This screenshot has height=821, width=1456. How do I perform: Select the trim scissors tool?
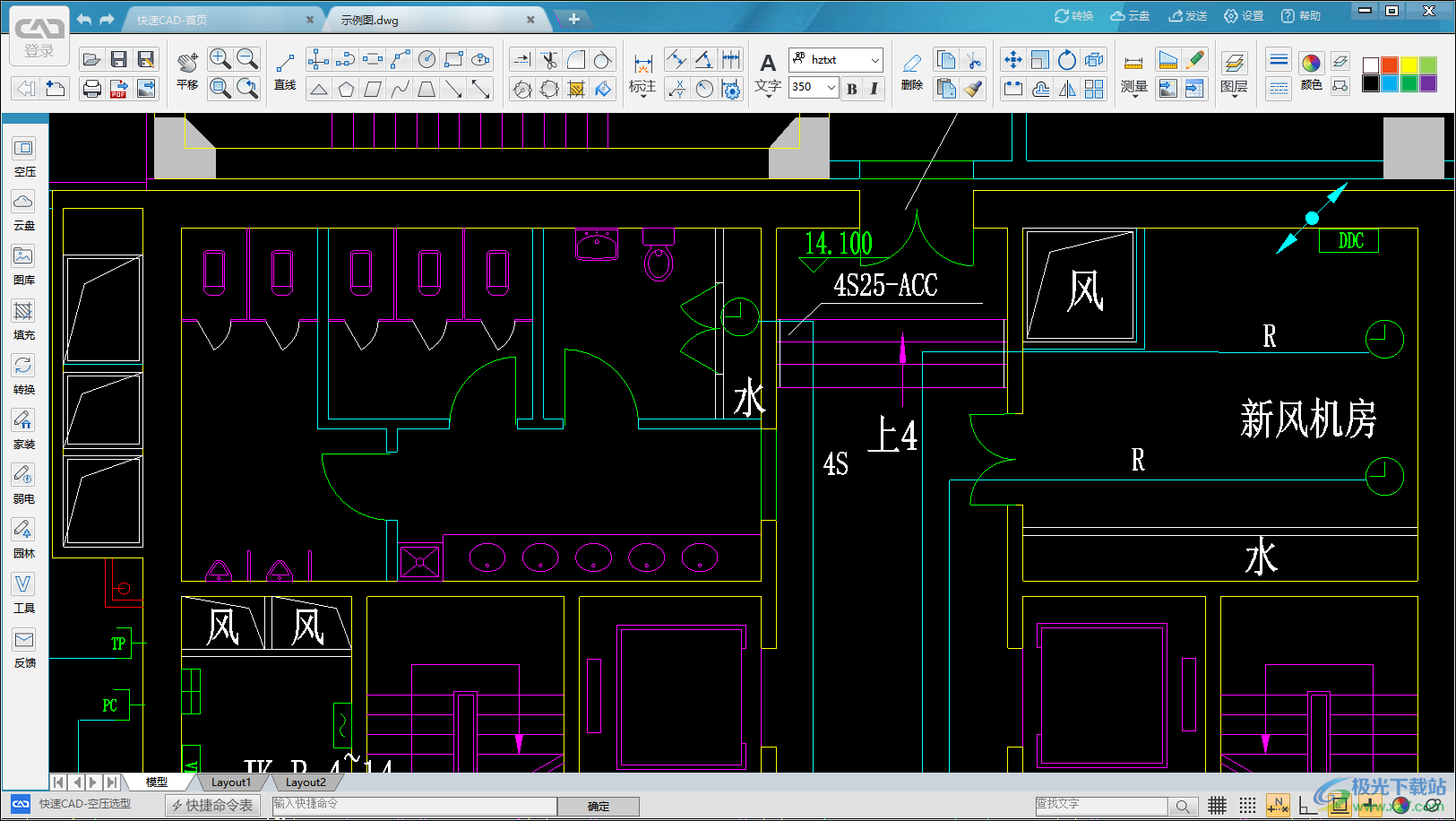(x=549, y=60)
